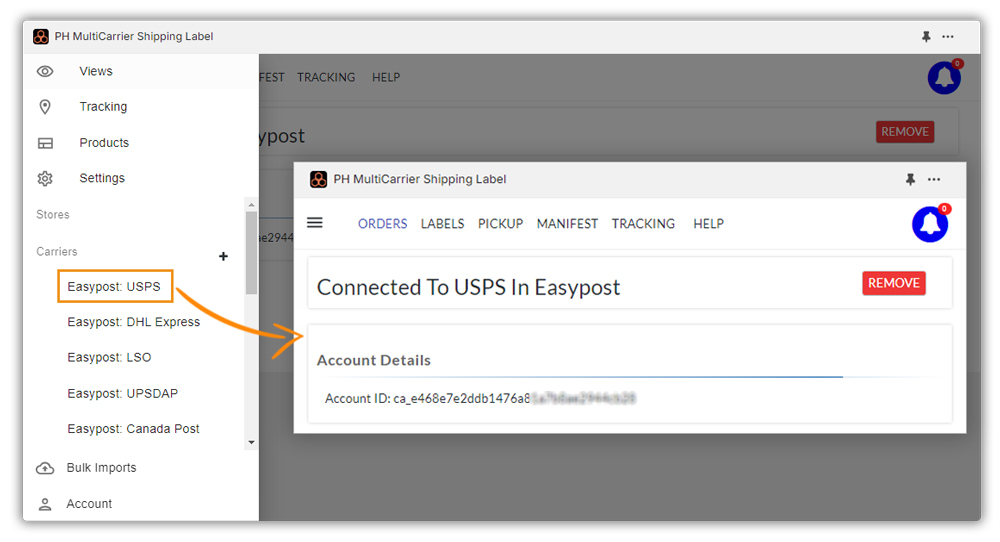Image resolution: width=1000 pixels, height=542 pixels.
Task: Open the Tracking sidebar item
Action: click(x=103, y=106)
